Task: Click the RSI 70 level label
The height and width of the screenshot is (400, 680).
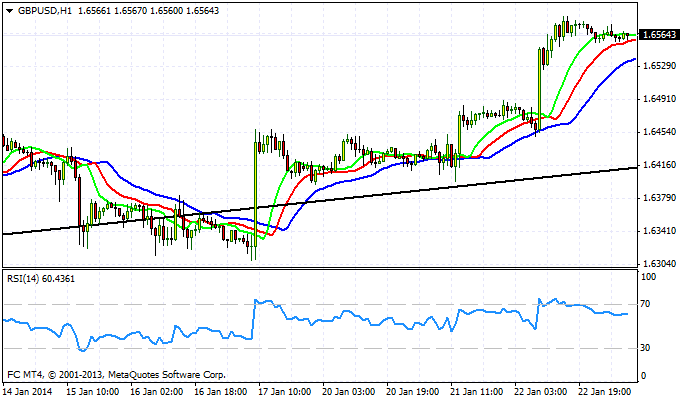Action: 645,304
